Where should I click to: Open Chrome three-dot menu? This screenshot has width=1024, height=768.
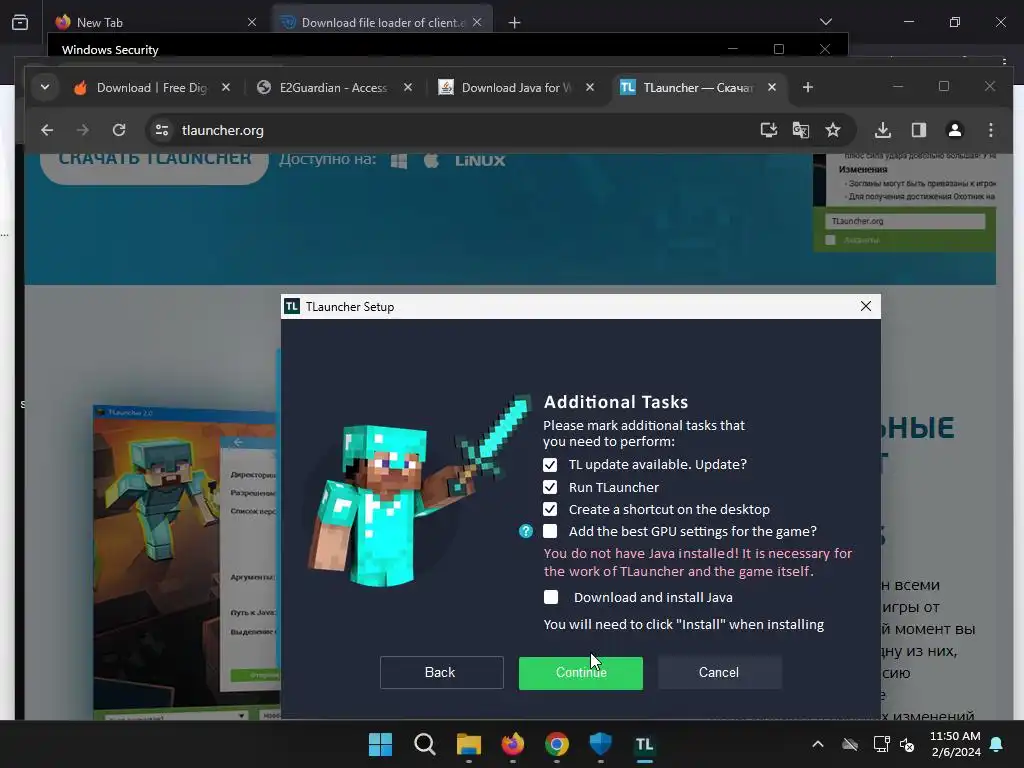tap(991, 130)
